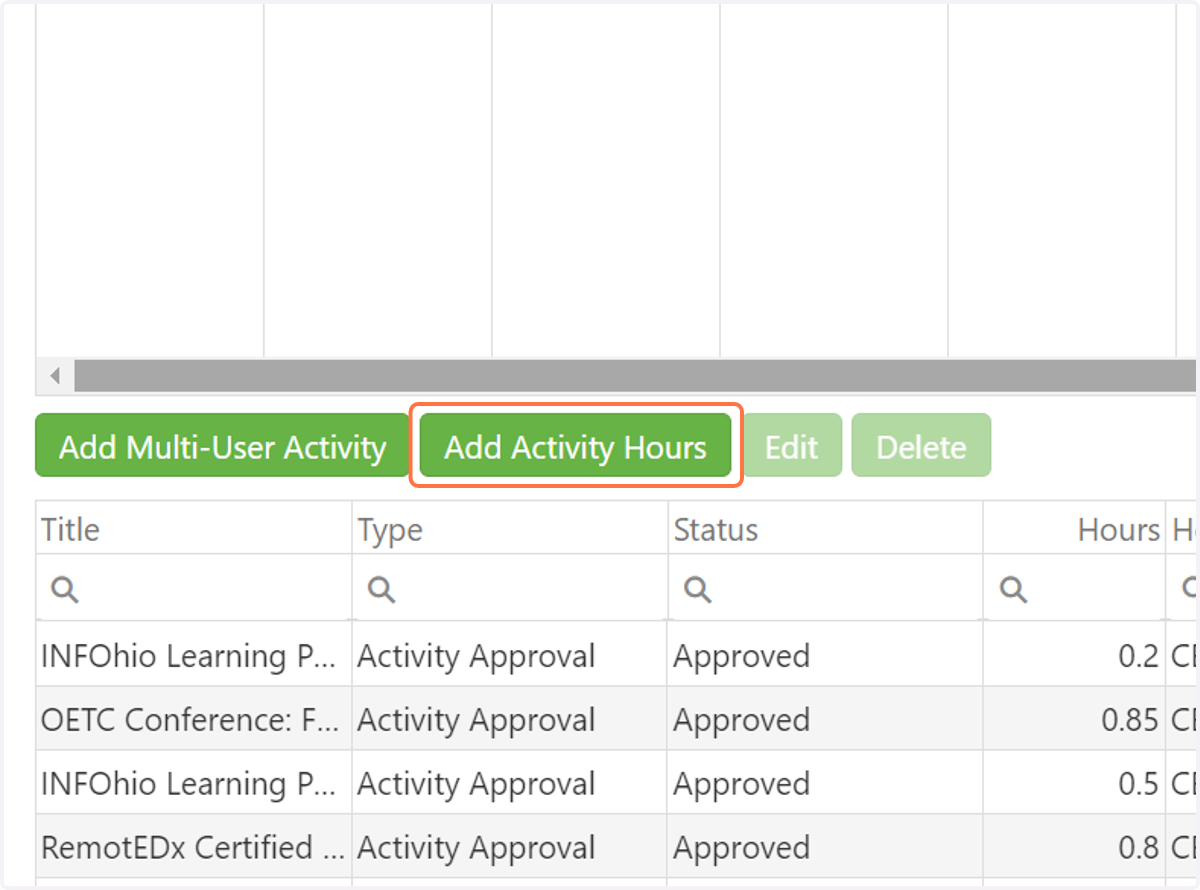Click Activity Approval in the OETC Conference row
This screenshot has width=1200, height=890.
pos(476,720)
